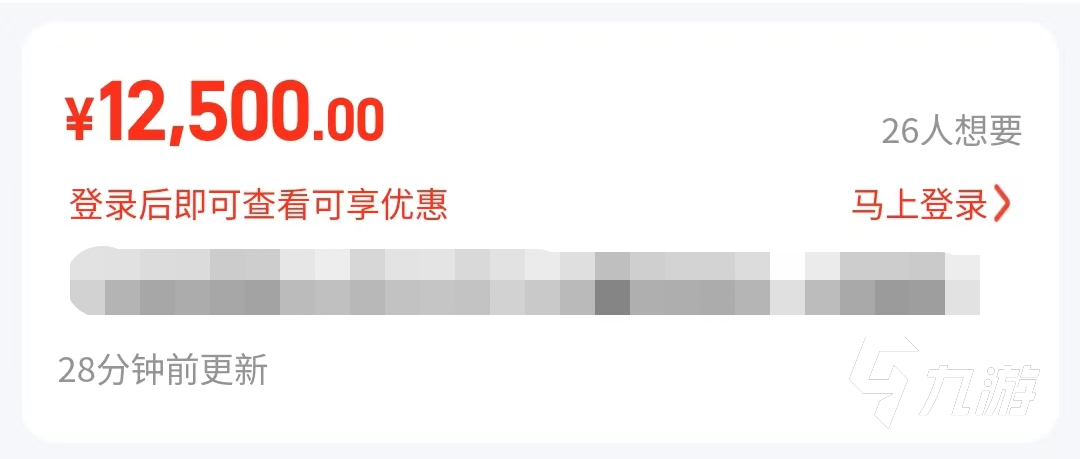1080x459 pixels.
Task: Tap the 马上登录 login link
Action: 931,204
